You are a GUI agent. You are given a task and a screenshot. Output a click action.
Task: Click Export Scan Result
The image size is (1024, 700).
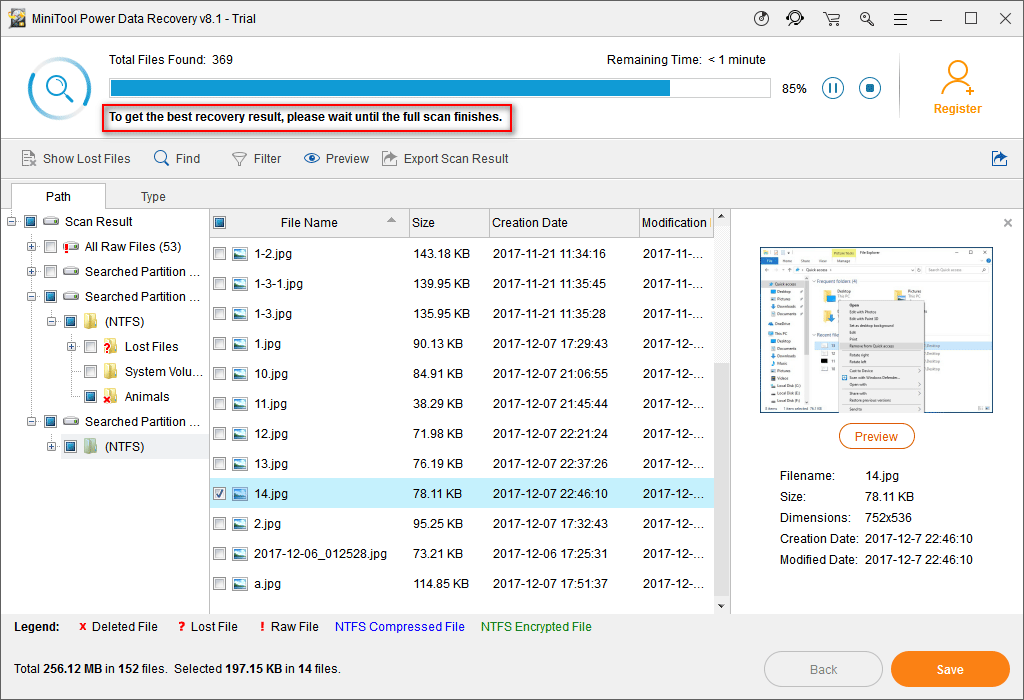pyautogui.click(x=445, y=158)
